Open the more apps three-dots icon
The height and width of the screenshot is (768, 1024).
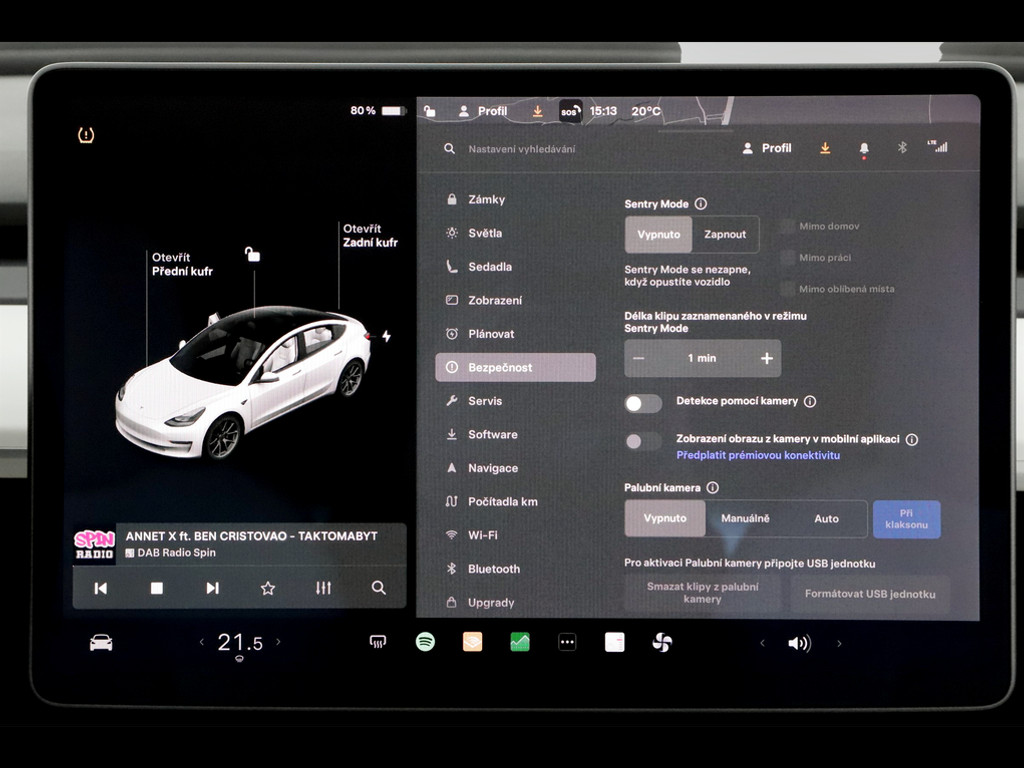pyautogui.click(x=567, y=643)
